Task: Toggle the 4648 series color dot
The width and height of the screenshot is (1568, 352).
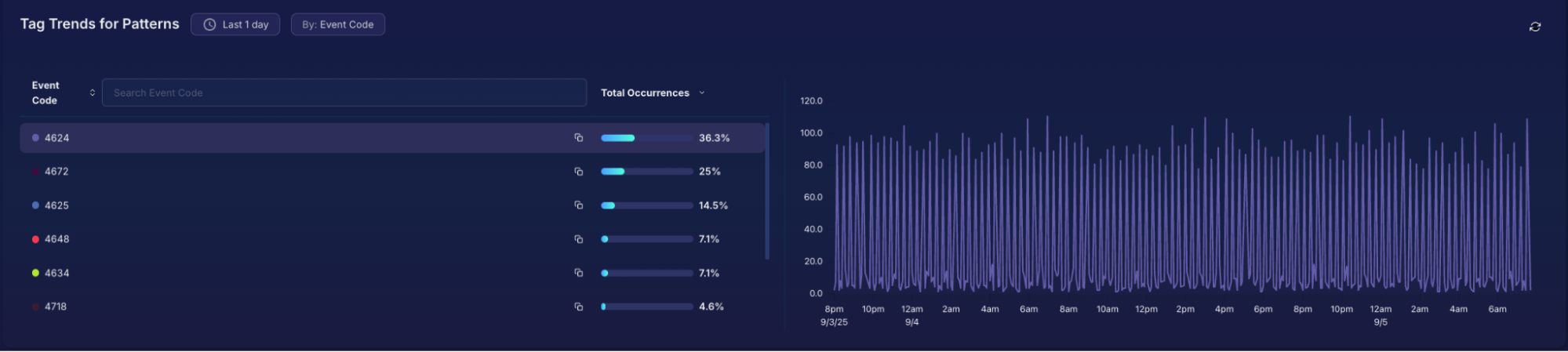Action: [35, 239]
